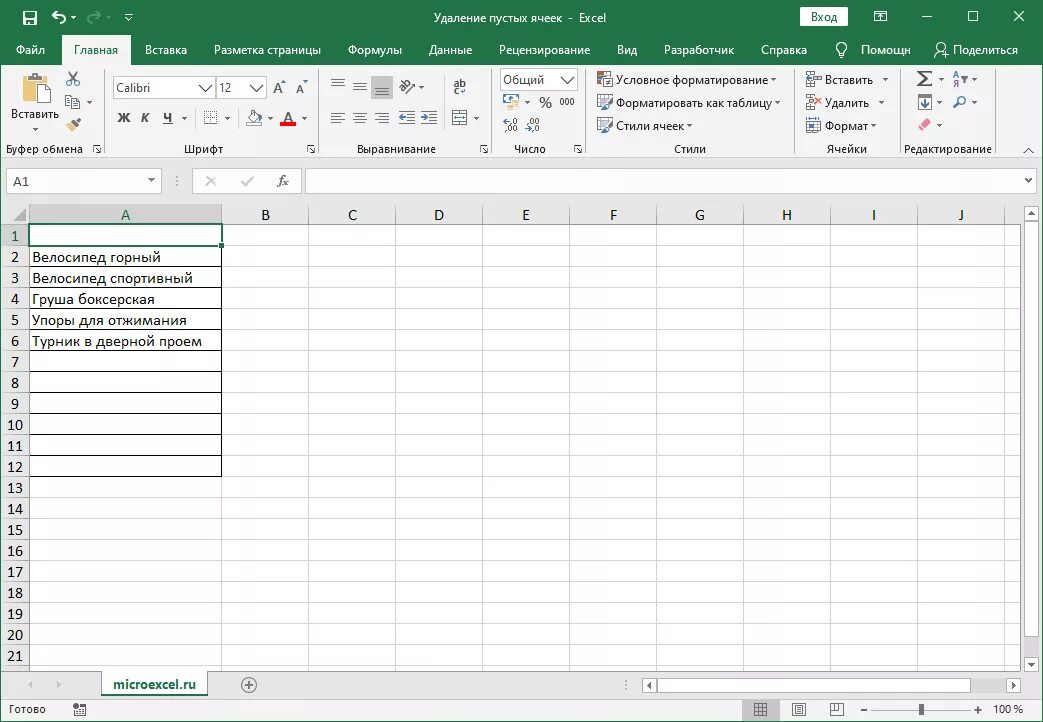Switch to Page Layout view in status bar
1043x722 pixels.
pos(799,709)
